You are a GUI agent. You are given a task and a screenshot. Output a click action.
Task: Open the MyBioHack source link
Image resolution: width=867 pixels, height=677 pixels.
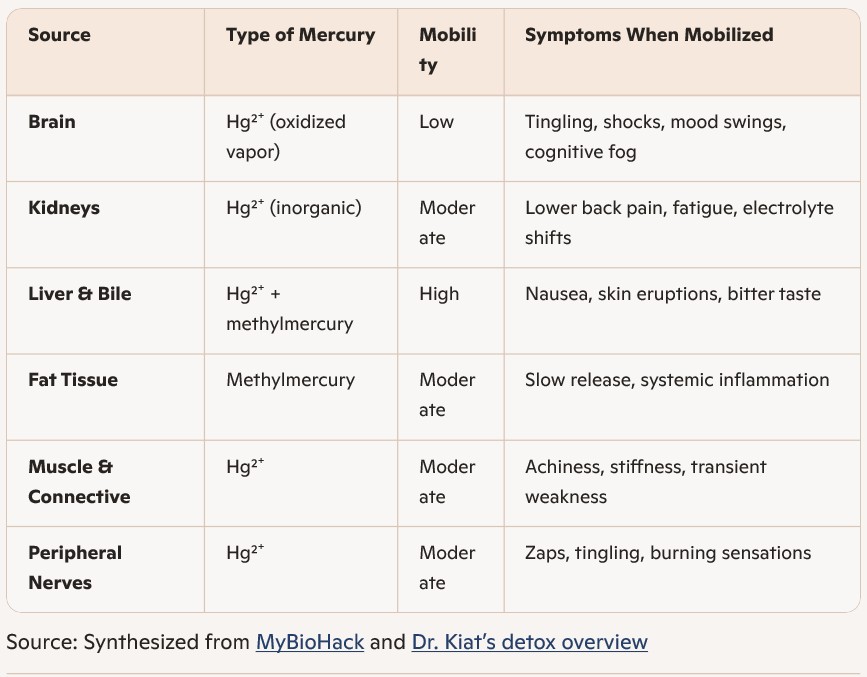tap(309, 642)
